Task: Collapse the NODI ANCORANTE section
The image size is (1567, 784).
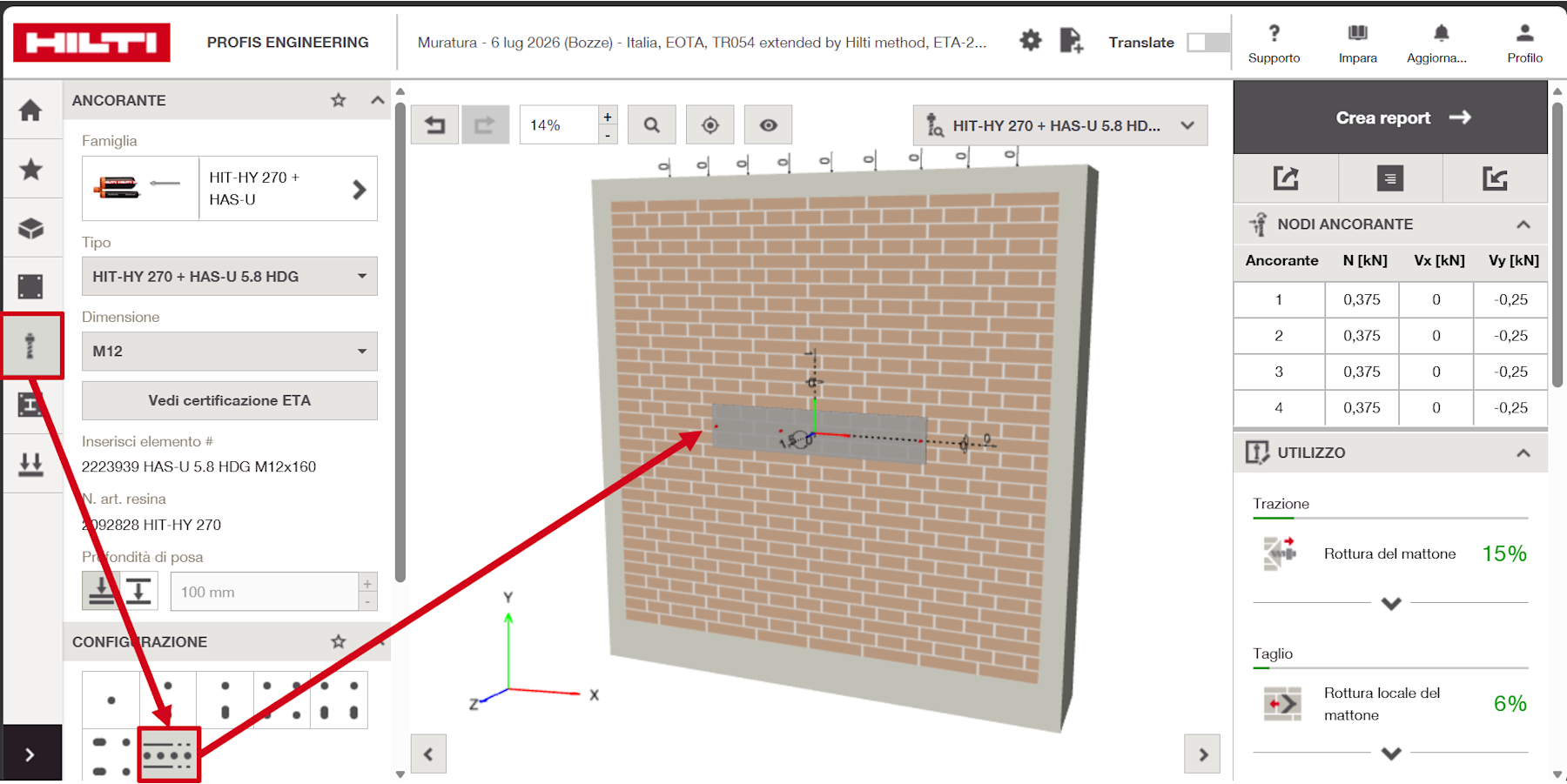Action: 1523,224
